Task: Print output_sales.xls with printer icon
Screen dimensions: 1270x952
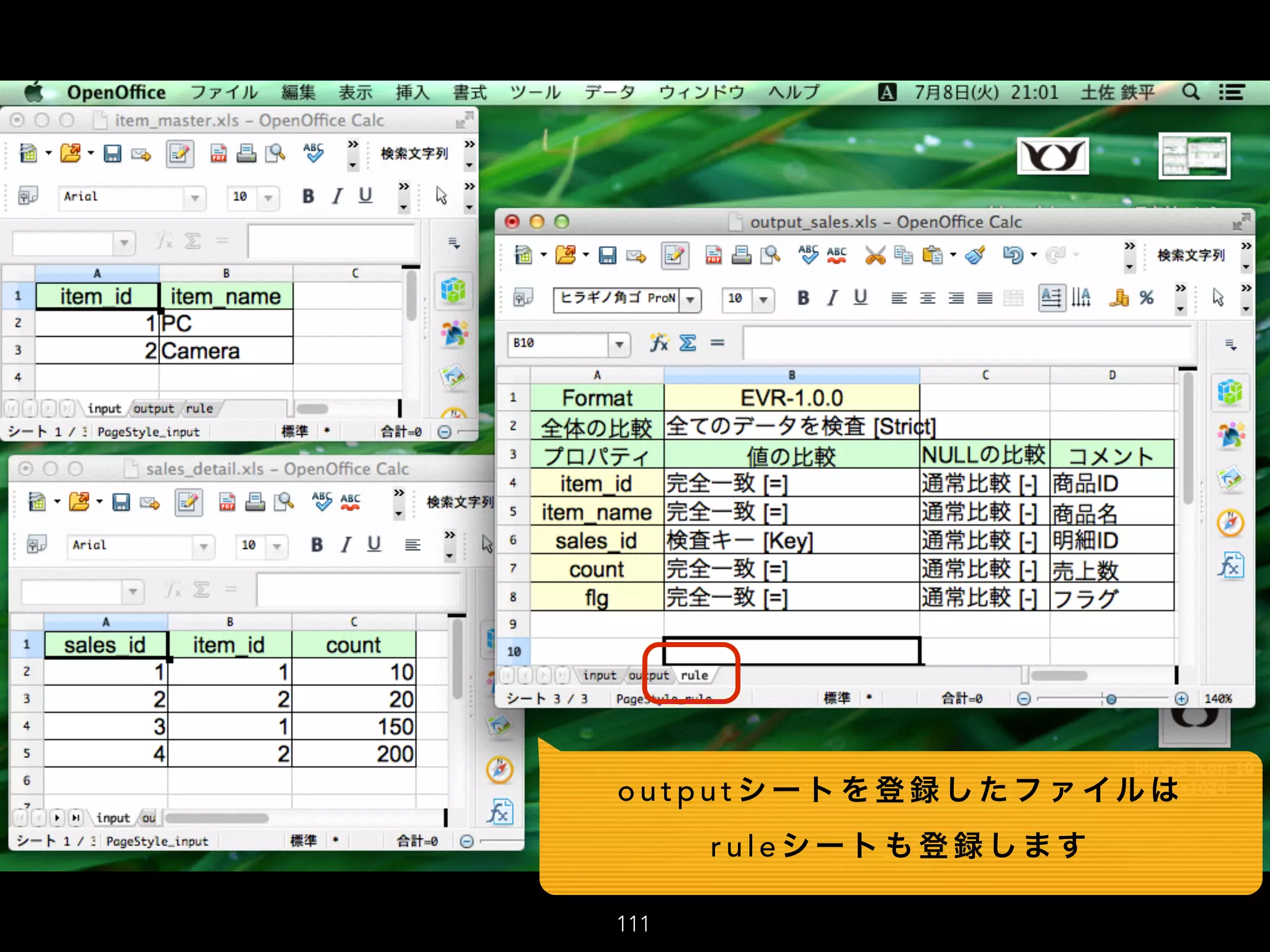Action: [741, 255]
